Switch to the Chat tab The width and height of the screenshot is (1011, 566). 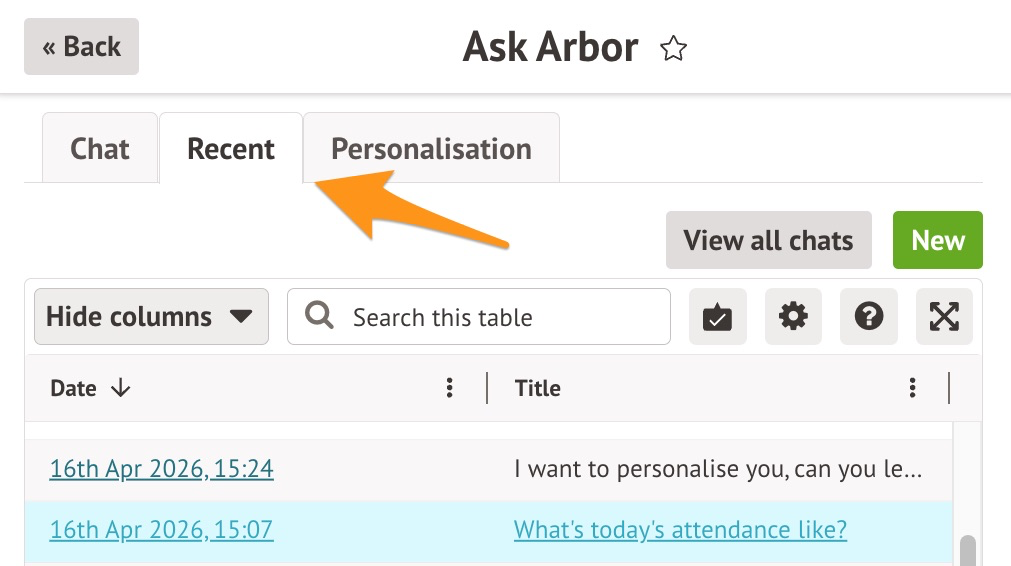tap(100, 149)
